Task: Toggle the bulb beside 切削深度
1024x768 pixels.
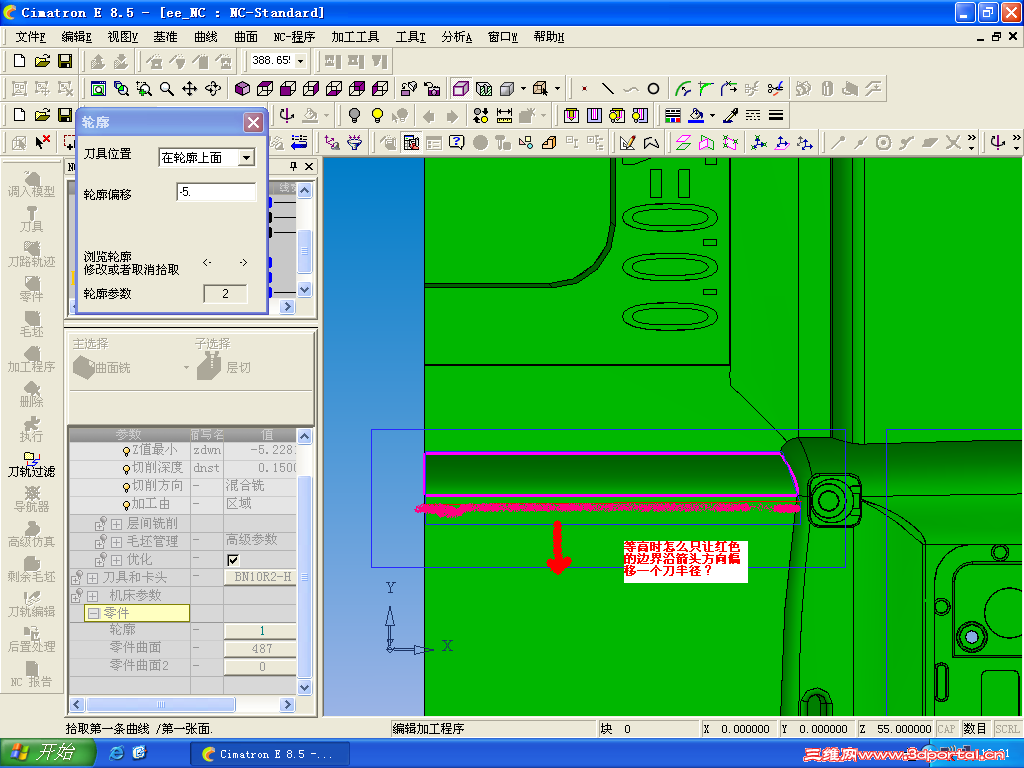Action: [126, 469]
